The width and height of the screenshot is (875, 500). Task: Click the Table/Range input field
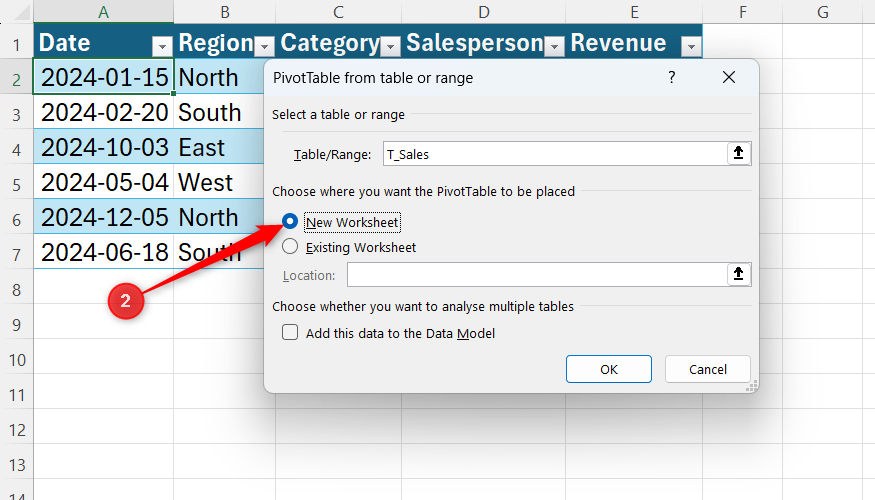click(x=555, y=153)
